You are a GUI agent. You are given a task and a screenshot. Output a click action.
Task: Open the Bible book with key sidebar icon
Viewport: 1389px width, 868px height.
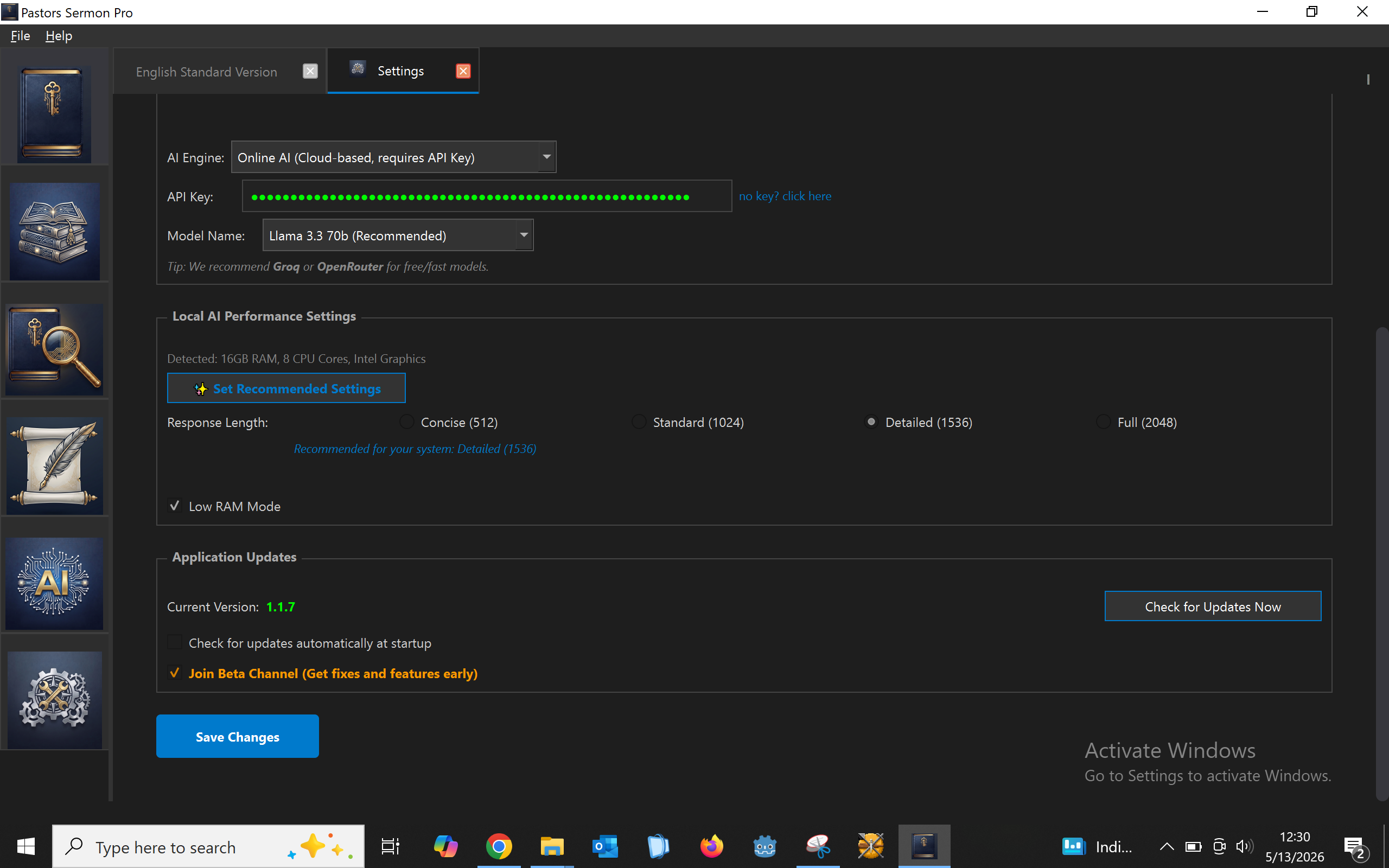click(x=54, y=114)
